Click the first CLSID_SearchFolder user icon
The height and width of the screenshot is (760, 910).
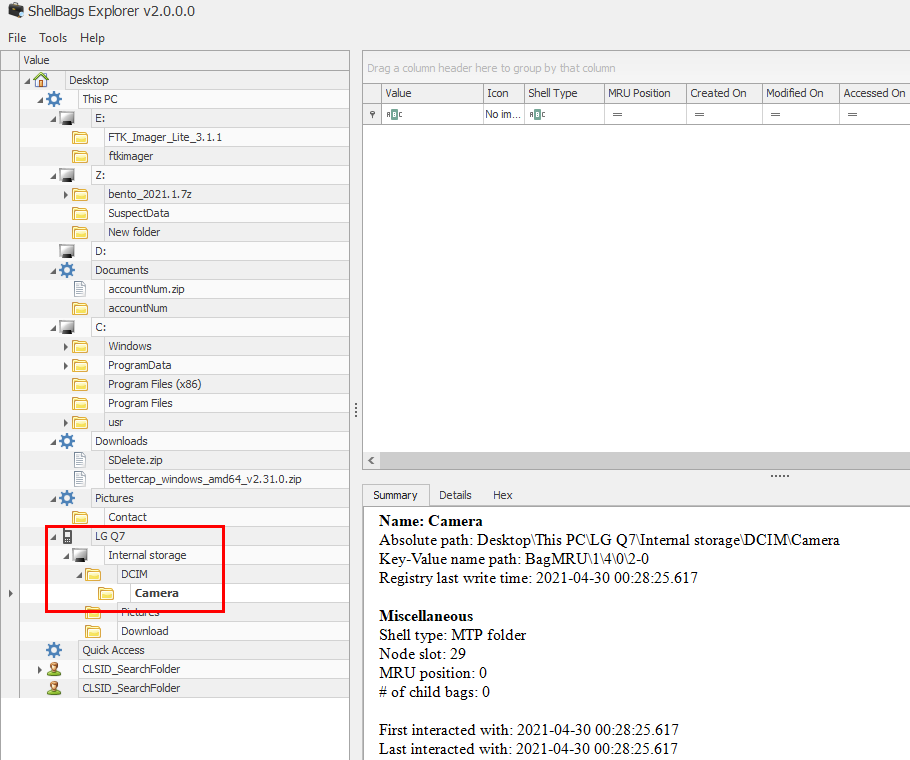click(x=54, y=669)
